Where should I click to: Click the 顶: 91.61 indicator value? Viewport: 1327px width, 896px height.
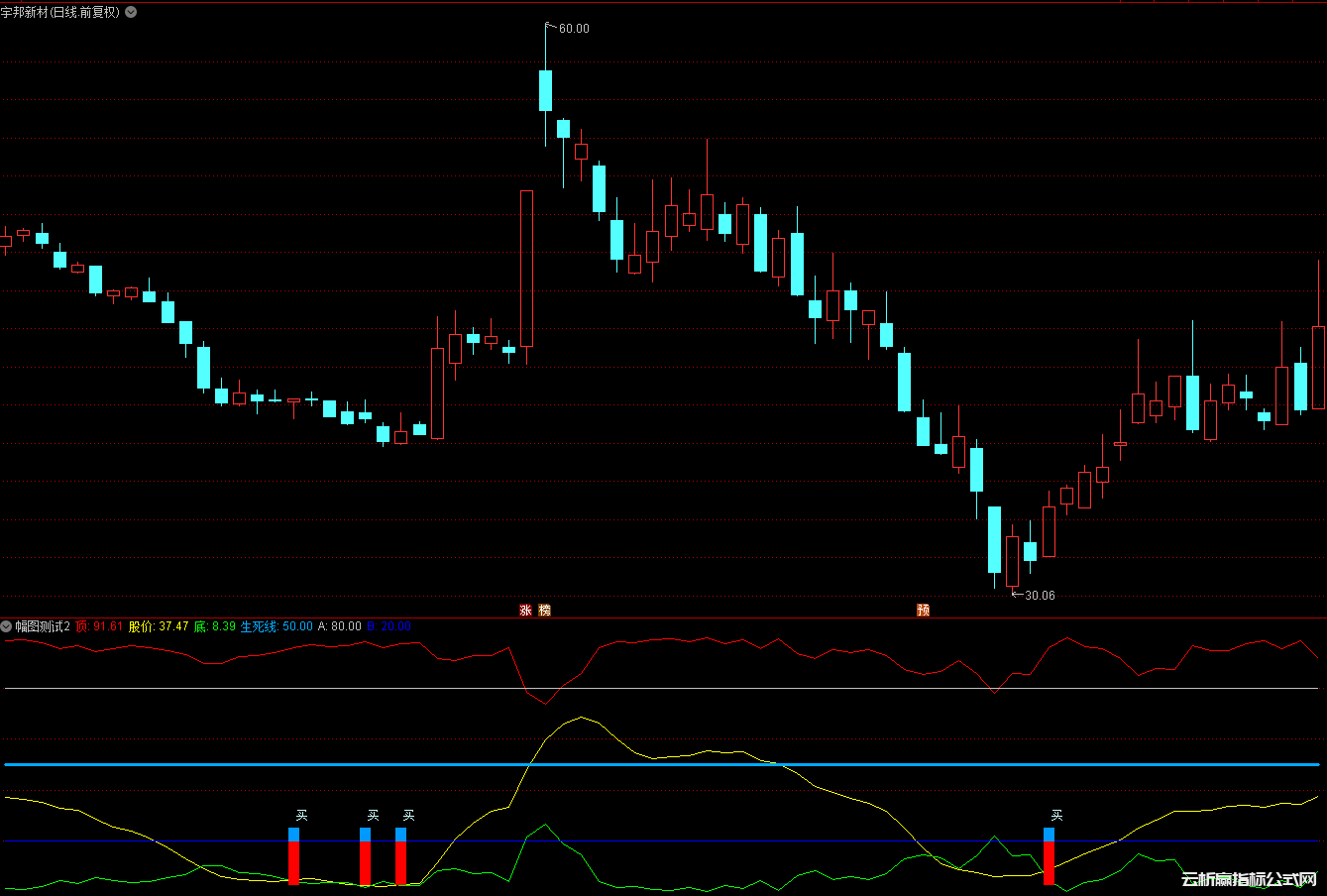[99, 626]
